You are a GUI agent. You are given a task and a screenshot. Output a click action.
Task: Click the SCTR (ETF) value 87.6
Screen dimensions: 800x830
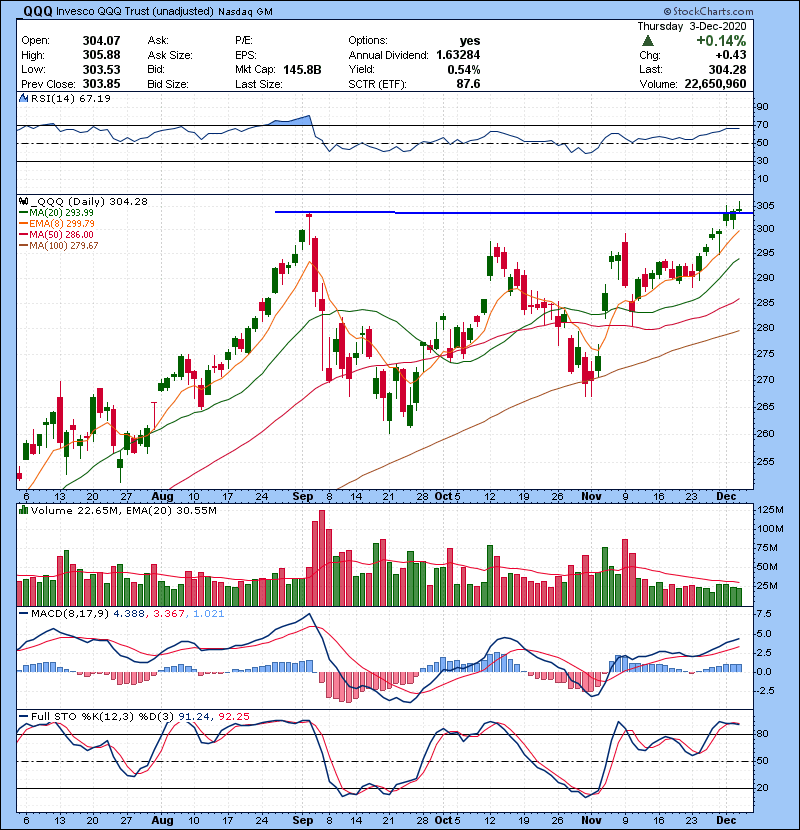click(x=469, y=84)
